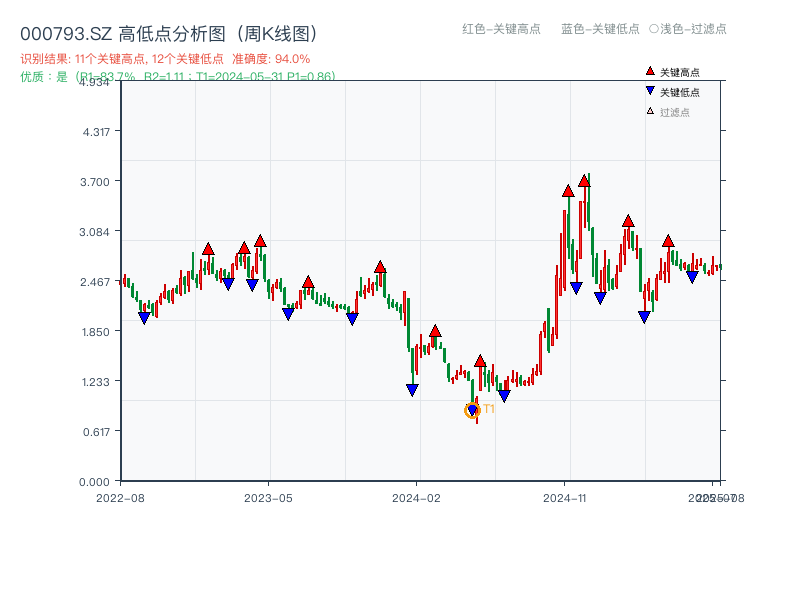Click the 3.084 y-axis value

click(94, 232)
